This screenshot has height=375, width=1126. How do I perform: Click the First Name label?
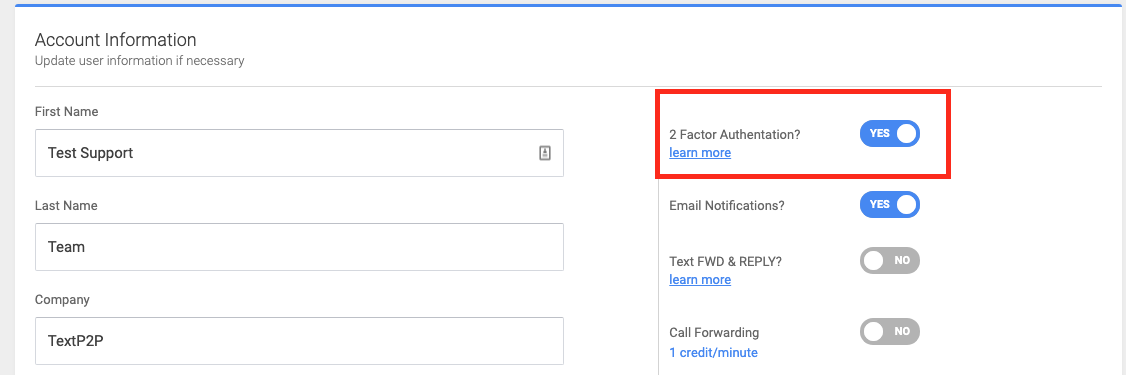[67, 112]
